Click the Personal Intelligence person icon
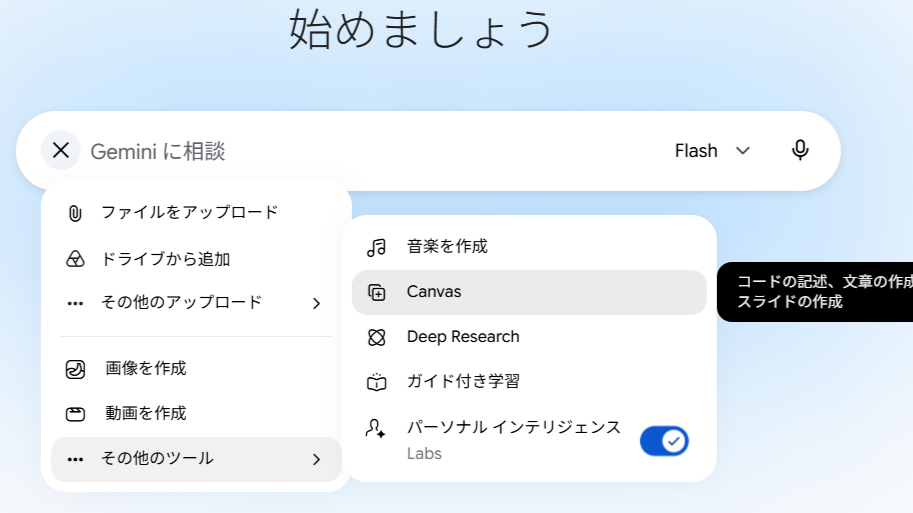This screenshot has width=913, height=513. [x=375, y=429]
